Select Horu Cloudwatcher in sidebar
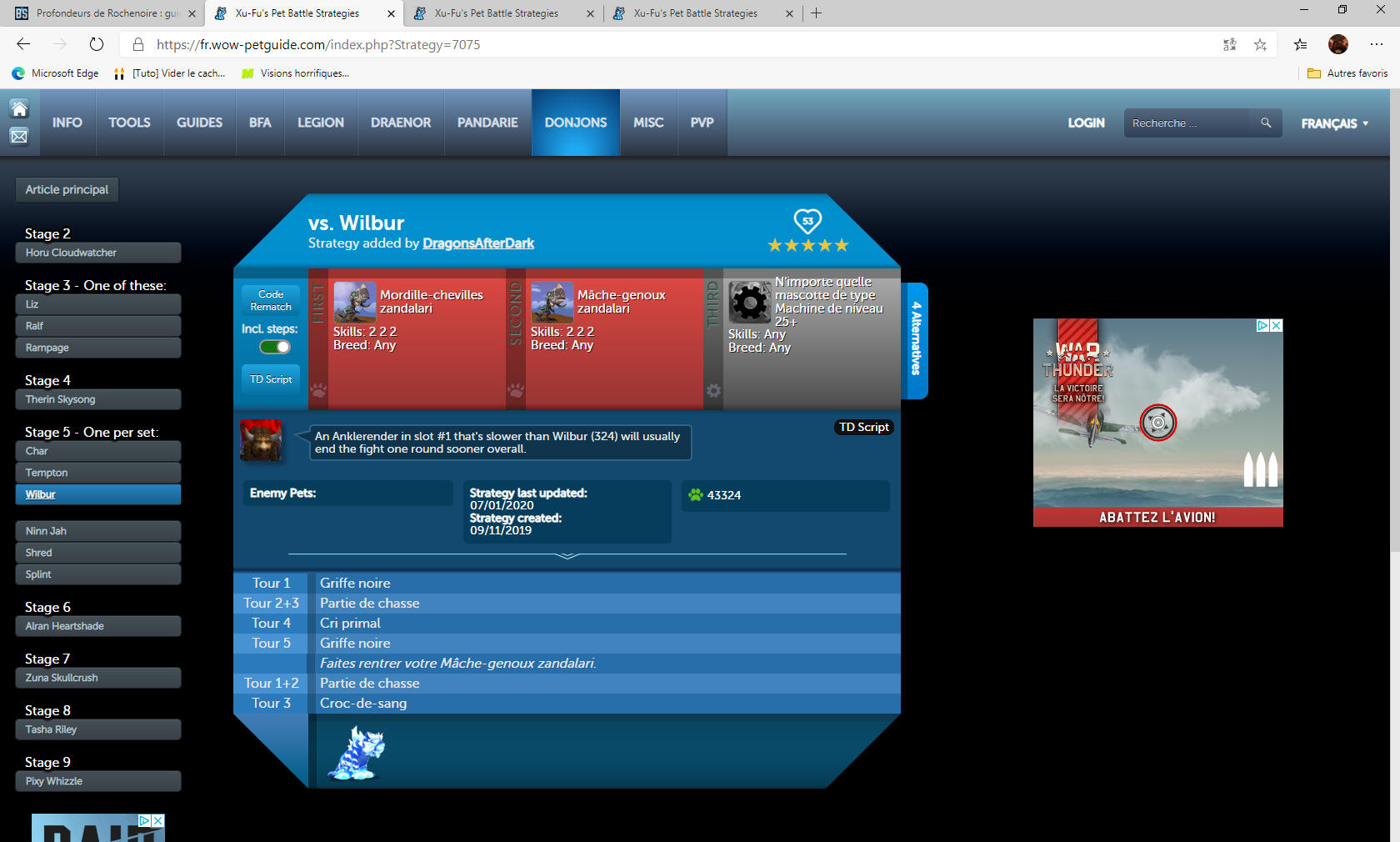 point(98,253)
